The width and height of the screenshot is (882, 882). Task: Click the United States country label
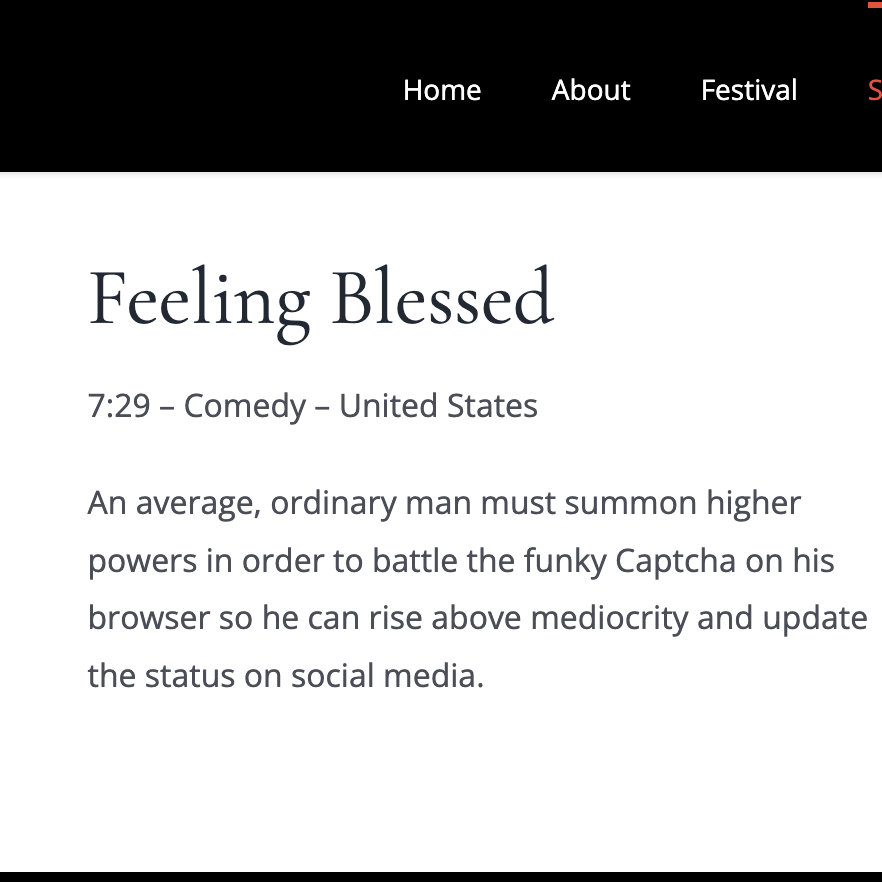click(438, 407)
